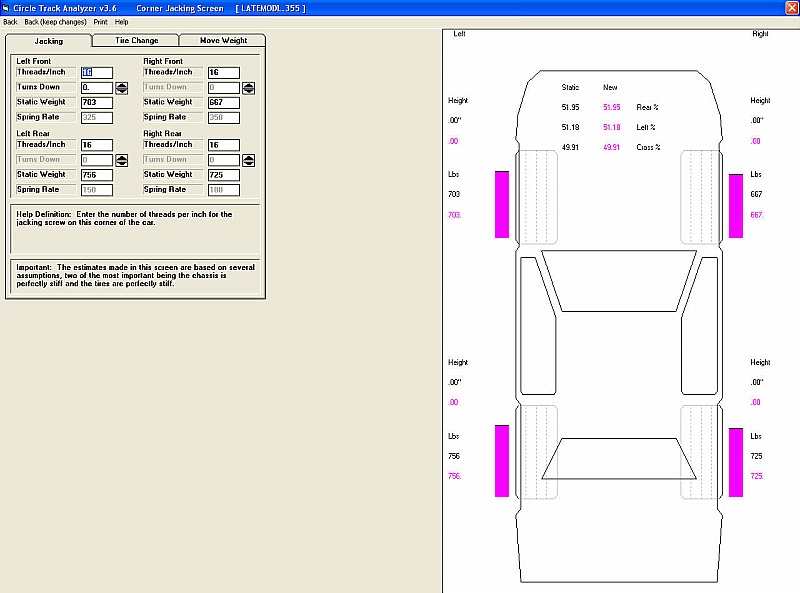Click the Left Rear Static Weight field

tap(96, 175)
